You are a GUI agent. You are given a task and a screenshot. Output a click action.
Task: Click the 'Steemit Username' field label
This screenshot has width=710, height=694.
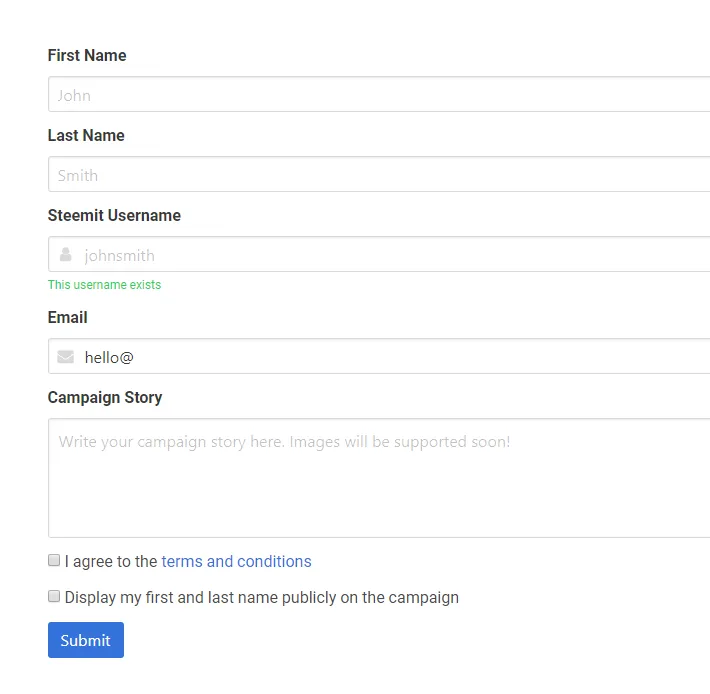114,215
